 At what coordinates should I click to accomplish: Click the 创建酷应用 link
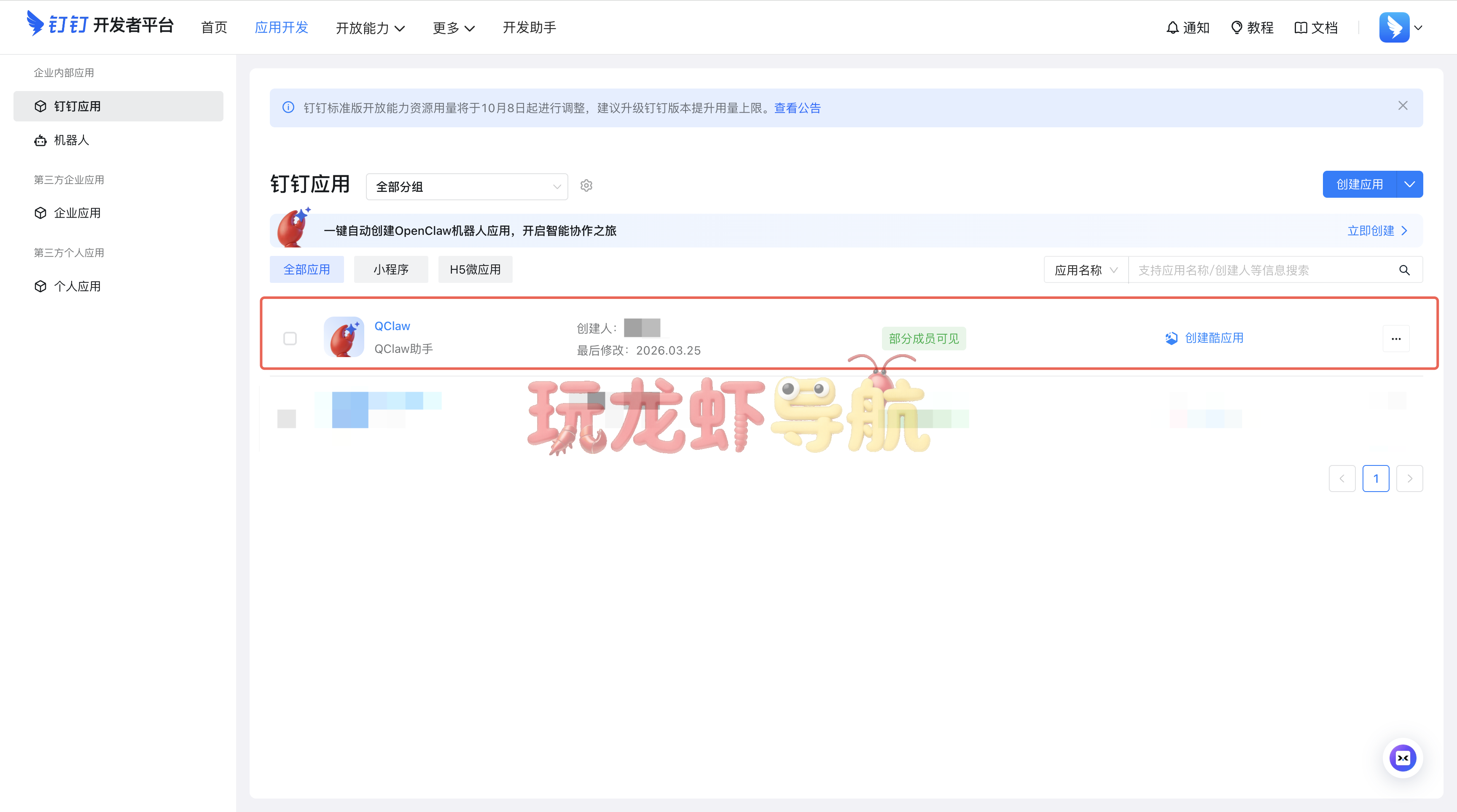pyautogui.click(x=1205, y=338)
